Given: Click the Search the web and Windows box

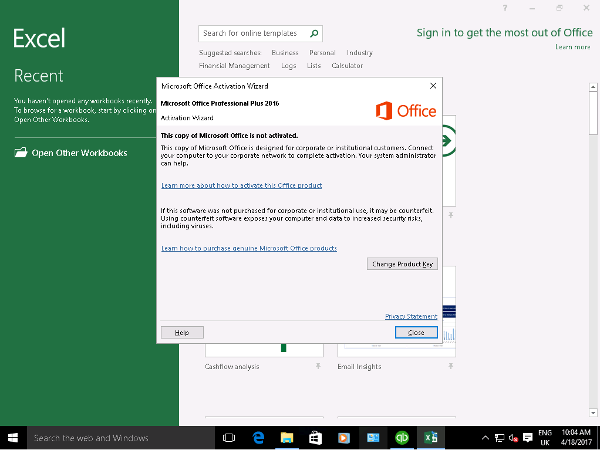Looking at the screenshot, I should [x=121, y=438].
